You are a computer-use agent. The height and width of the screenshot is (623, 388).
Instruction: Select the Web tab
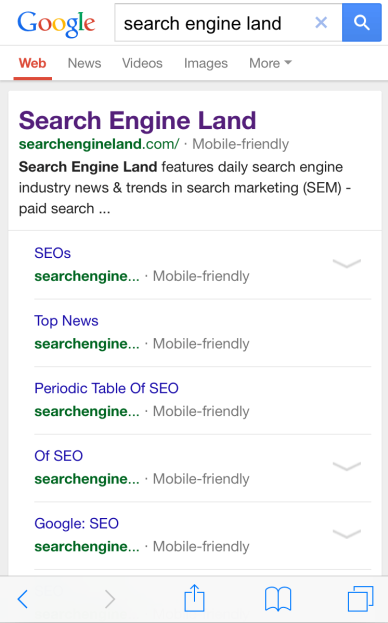33,63
